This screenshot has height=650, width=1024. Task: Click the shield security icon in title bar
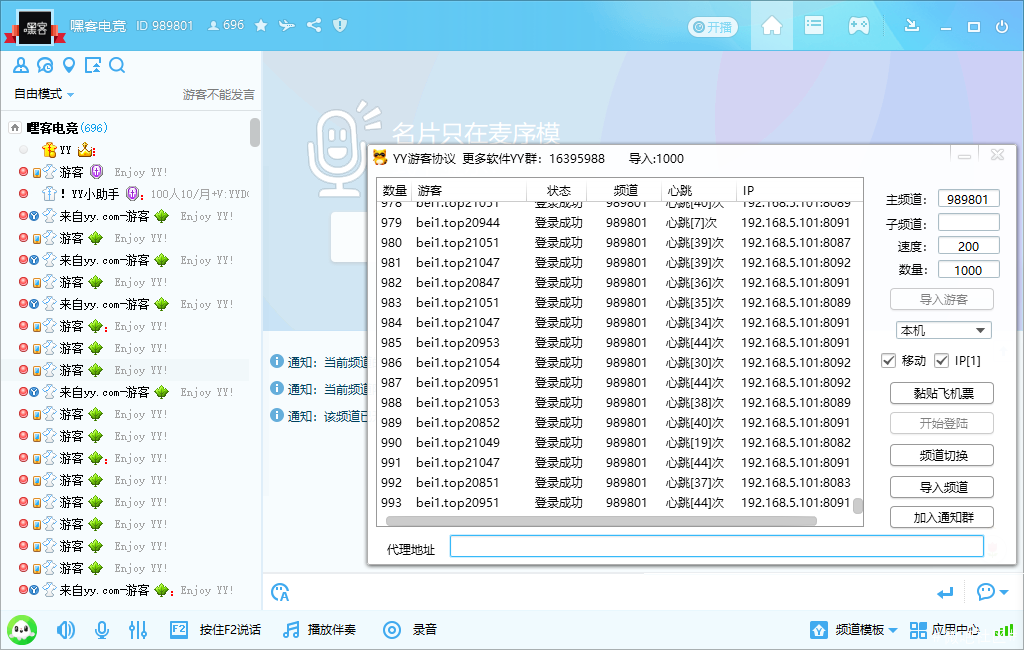coord(340,25)
